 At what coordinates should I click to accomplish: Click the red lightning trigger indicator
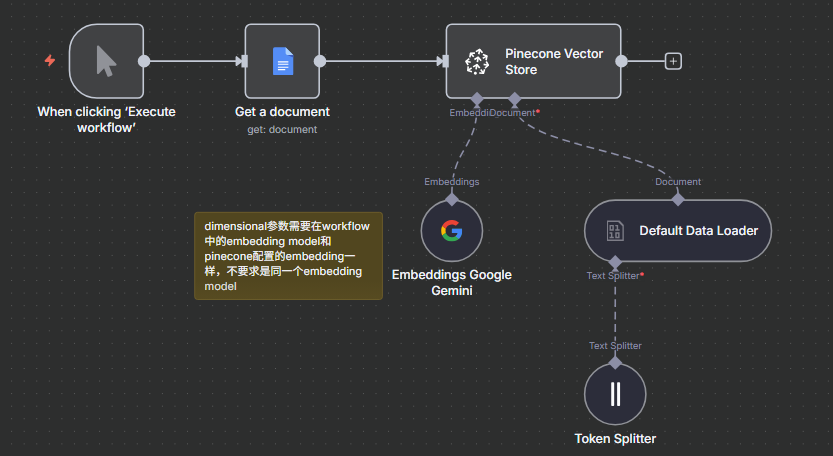[50, 61]
